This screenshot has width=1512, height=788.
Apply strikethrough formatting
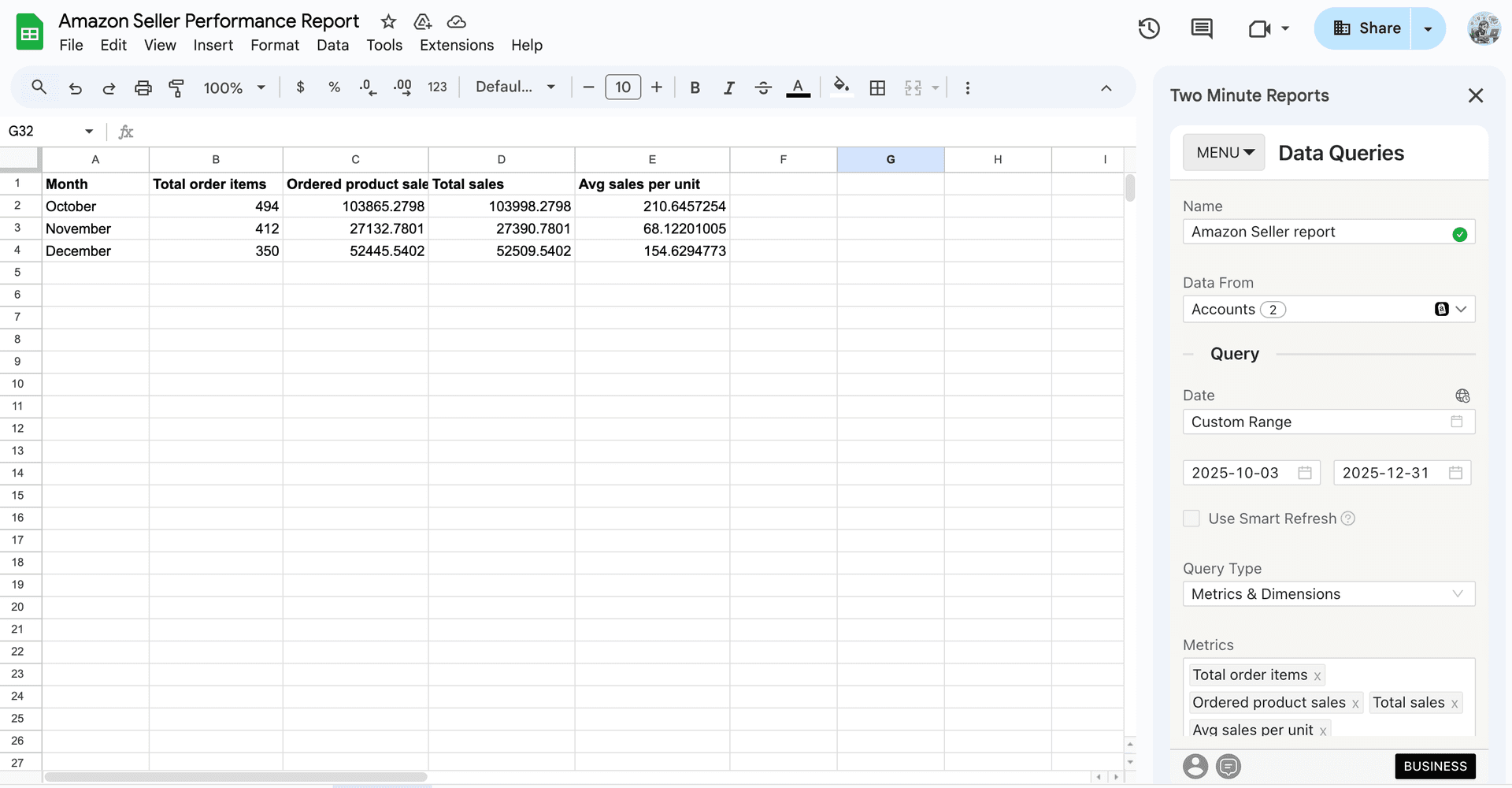pos(762,87)
